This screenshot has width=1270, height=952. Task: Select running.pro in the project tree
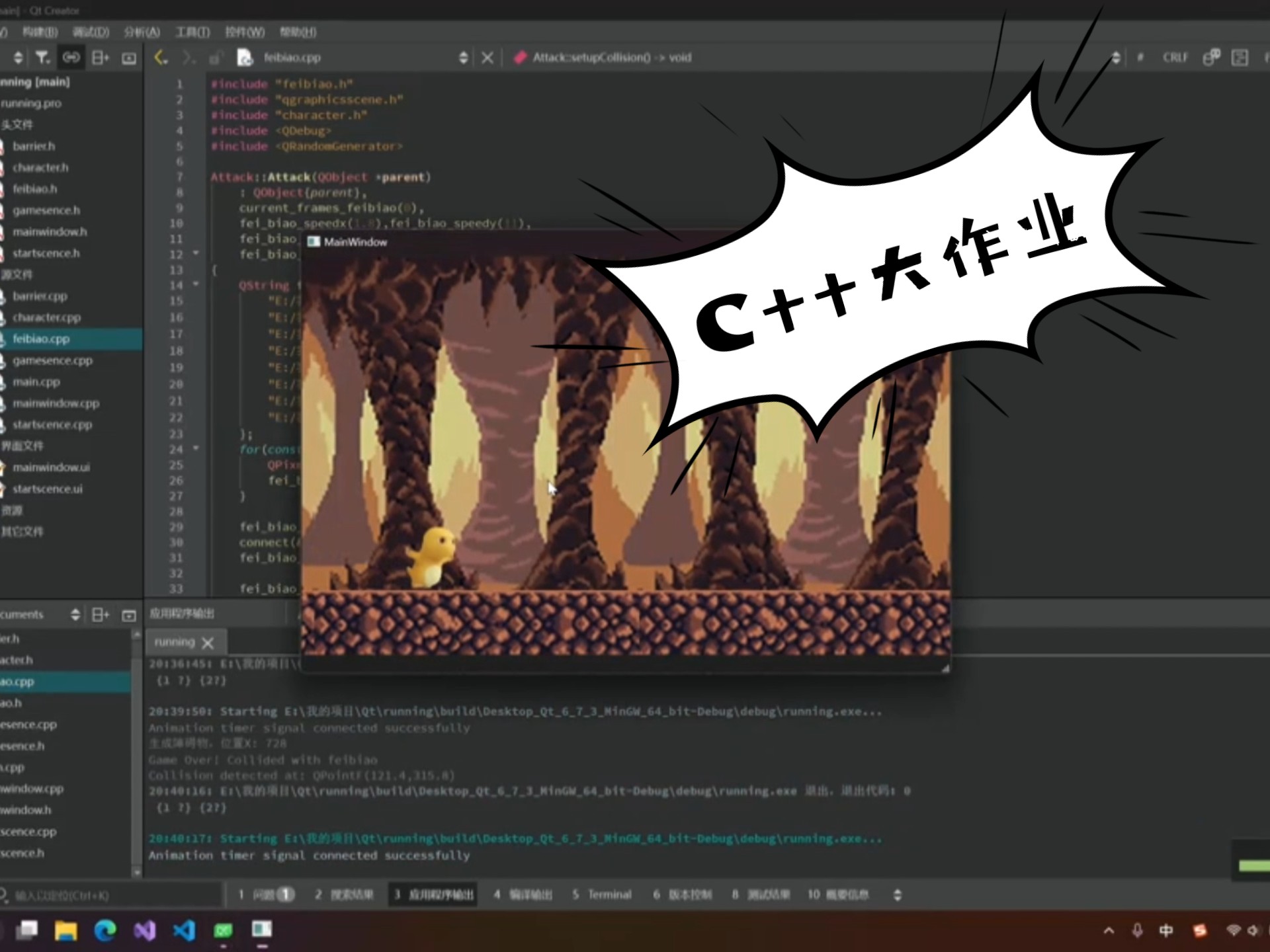(x=31, y=103)
